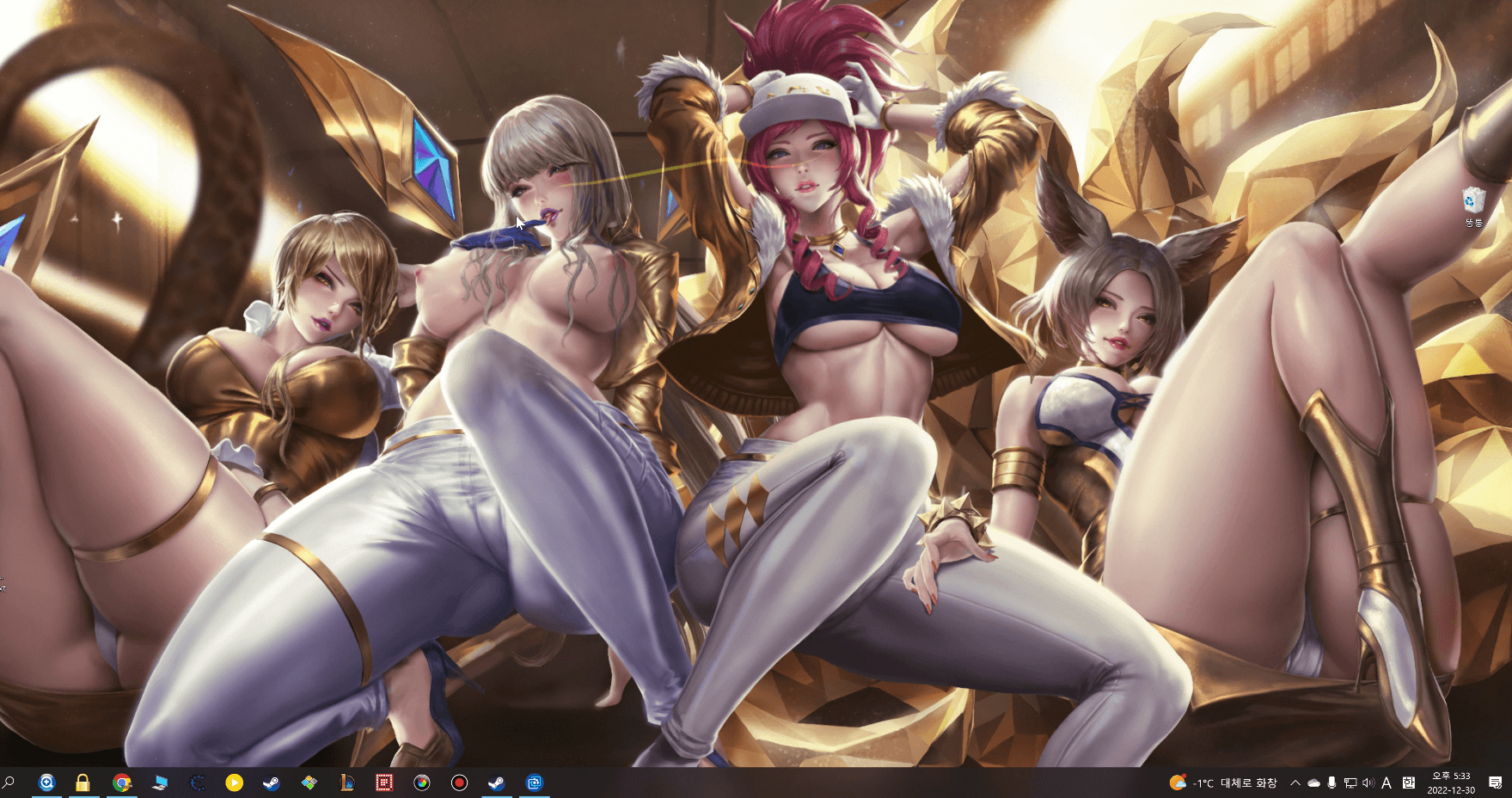The height and width of the screenshot is (798, 1512).
Task: Toggle the IME 'A' input mode indicator
Action: (x=1387, y=783)
